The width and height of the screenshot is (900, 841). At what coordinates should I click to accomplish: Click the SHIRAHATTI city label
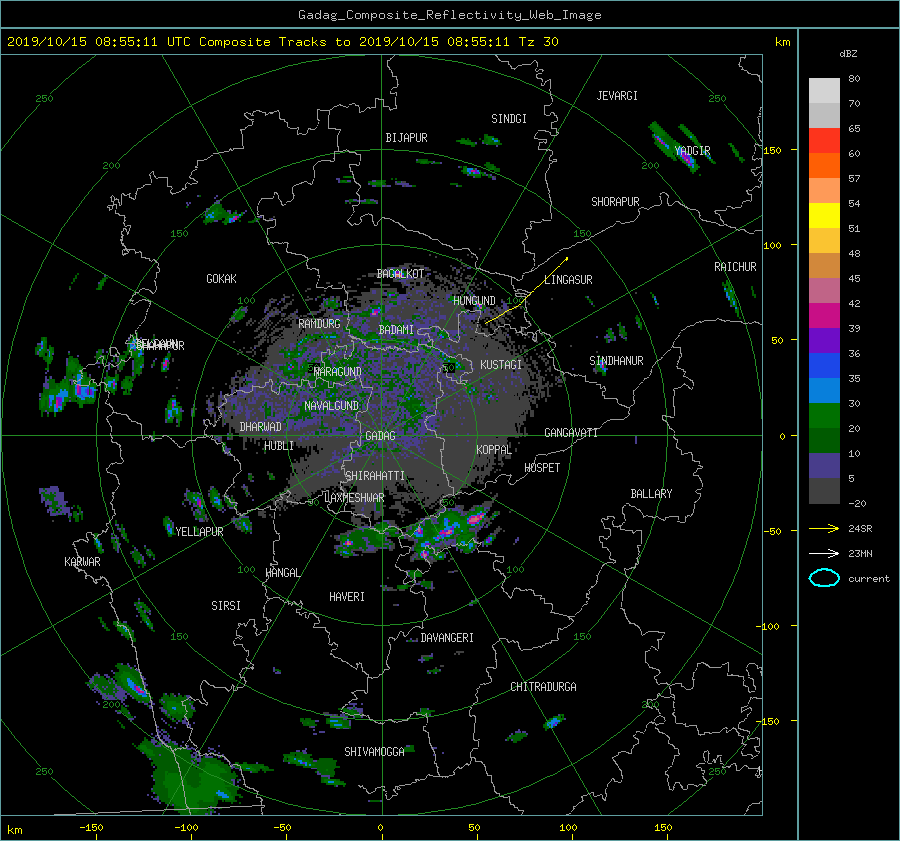[x=375, y=475]
